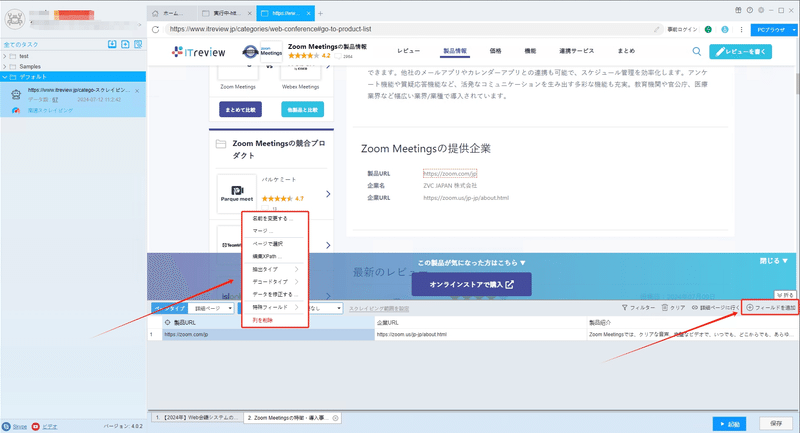Click the robot icon of the scraping task

(16, 94)
